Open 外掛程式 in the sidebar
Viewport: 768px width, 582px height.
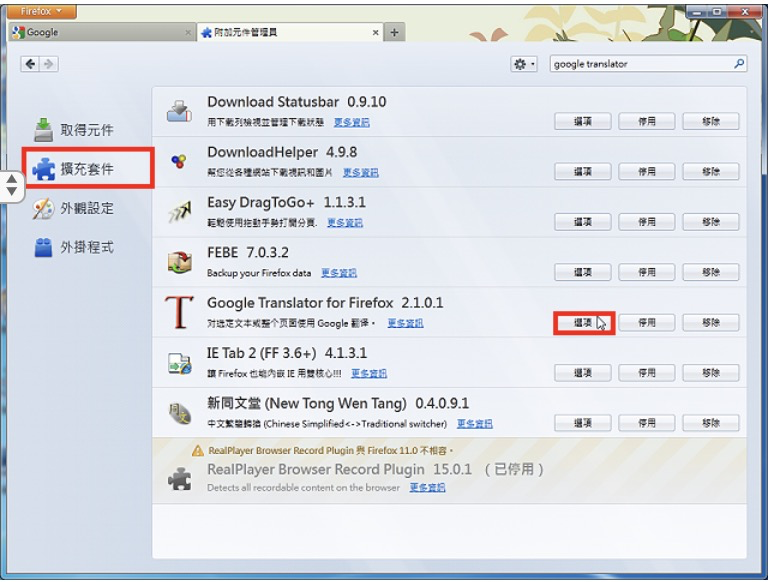point(73,247)
